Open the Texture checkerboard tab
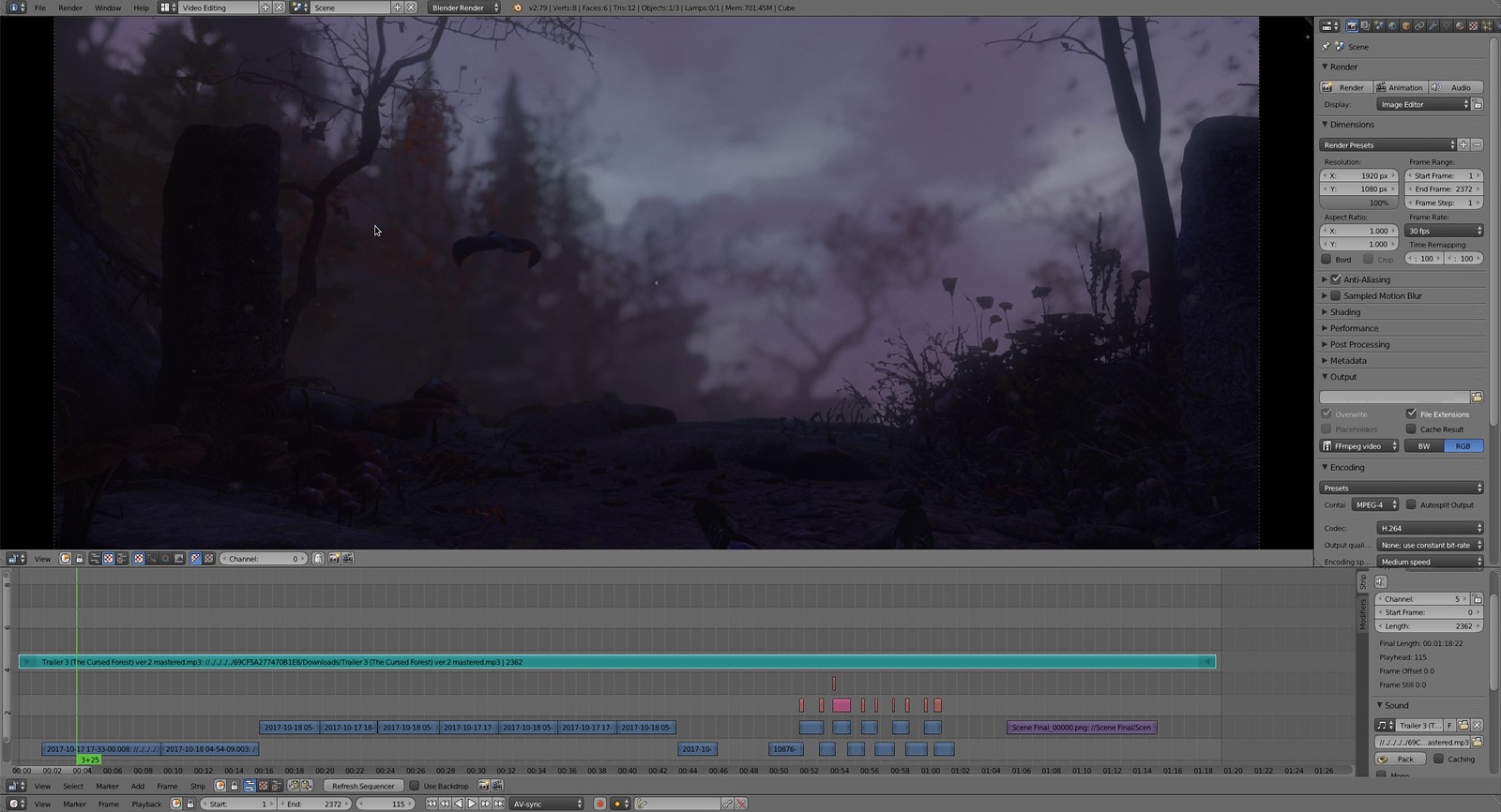This screenshot has height=812, width=1501. click(1473, 26)
